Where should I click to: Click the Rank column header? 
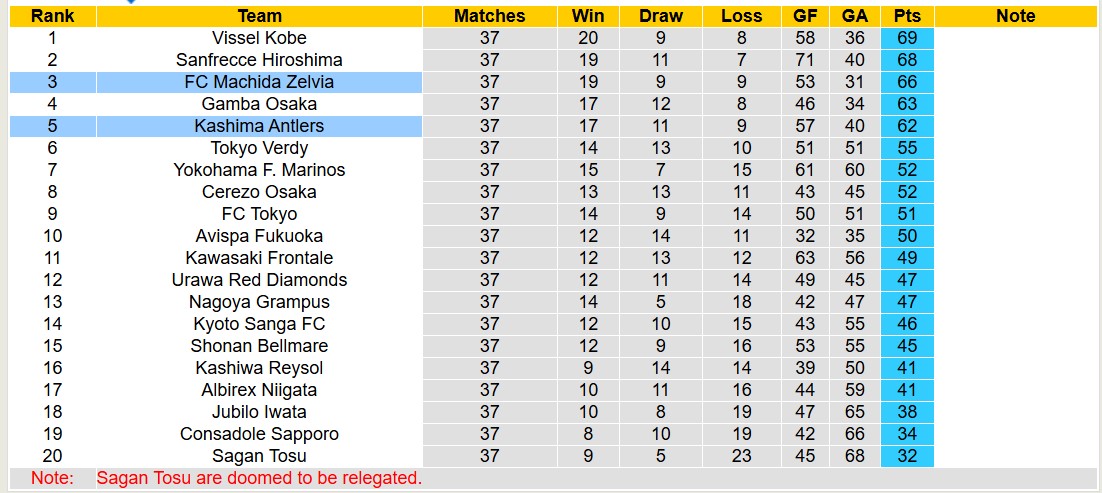click(x=52, y=16)
